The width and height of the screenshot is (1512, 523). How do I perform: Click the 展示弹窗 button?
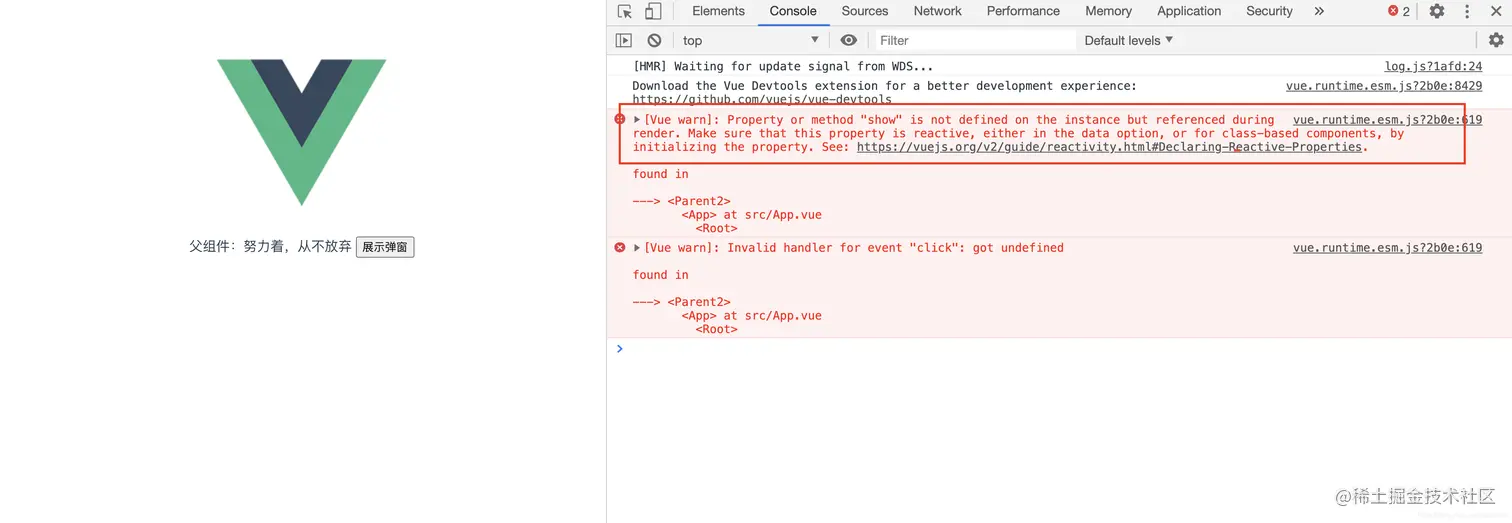pos(385,247)
